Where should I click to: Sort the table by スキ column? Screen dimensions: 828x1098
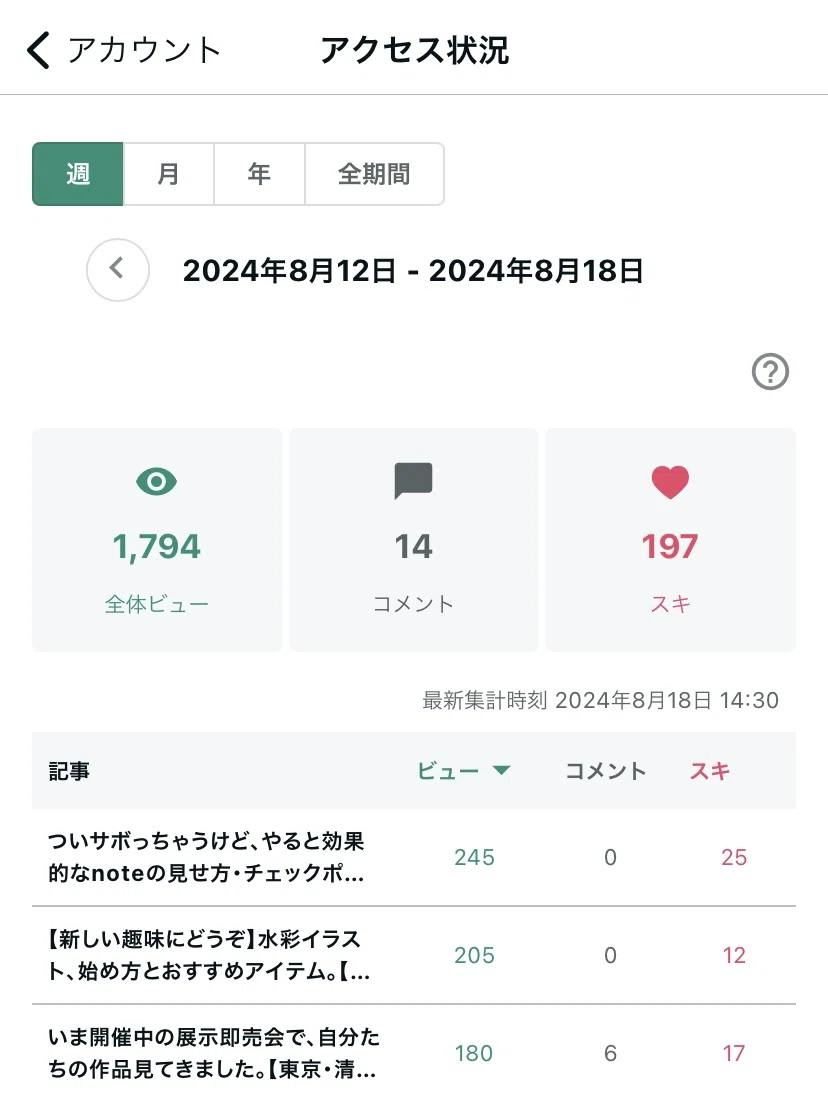pyautogui.click(x=710, y=771)
